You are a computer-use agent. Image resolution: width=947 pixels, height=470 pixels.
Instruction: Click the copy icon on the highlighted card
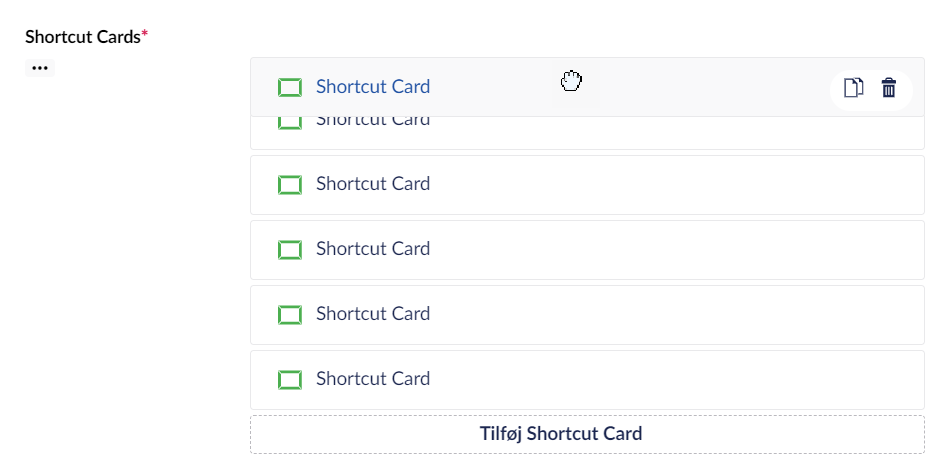point(853,88)
